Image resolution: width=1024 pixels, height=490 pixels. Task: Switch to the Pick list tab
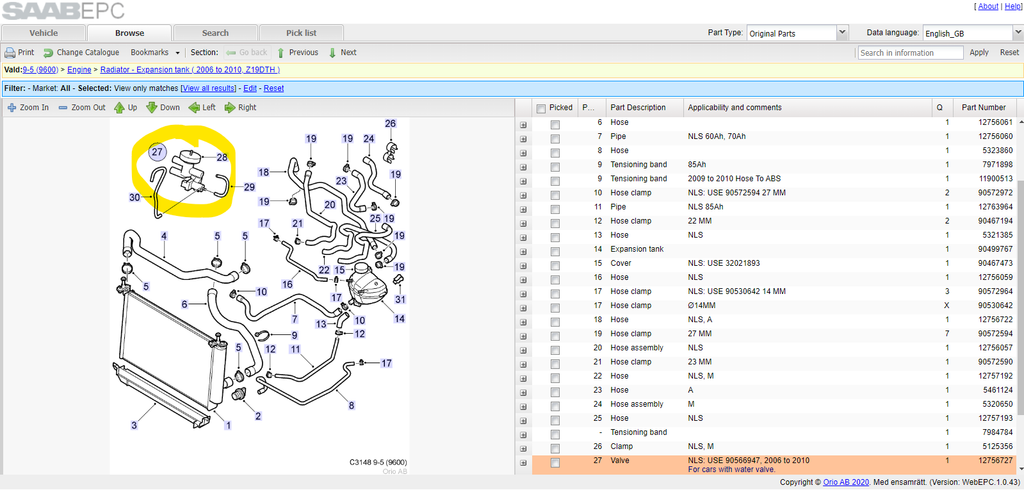pyautogui.click(x=301, y=33)
